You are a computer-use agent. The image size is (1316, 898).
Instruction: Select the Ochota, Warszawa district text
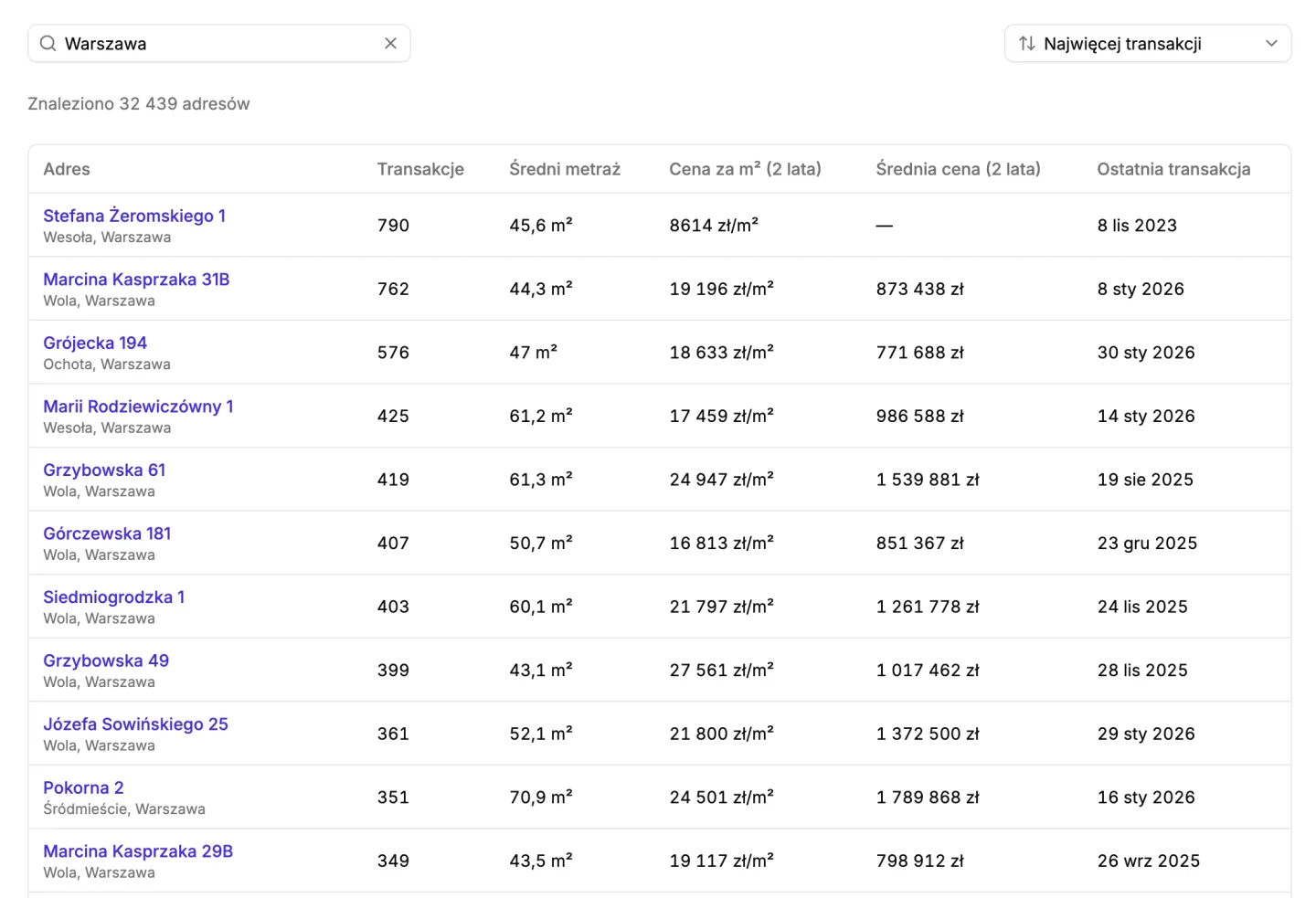click(107, 364)
